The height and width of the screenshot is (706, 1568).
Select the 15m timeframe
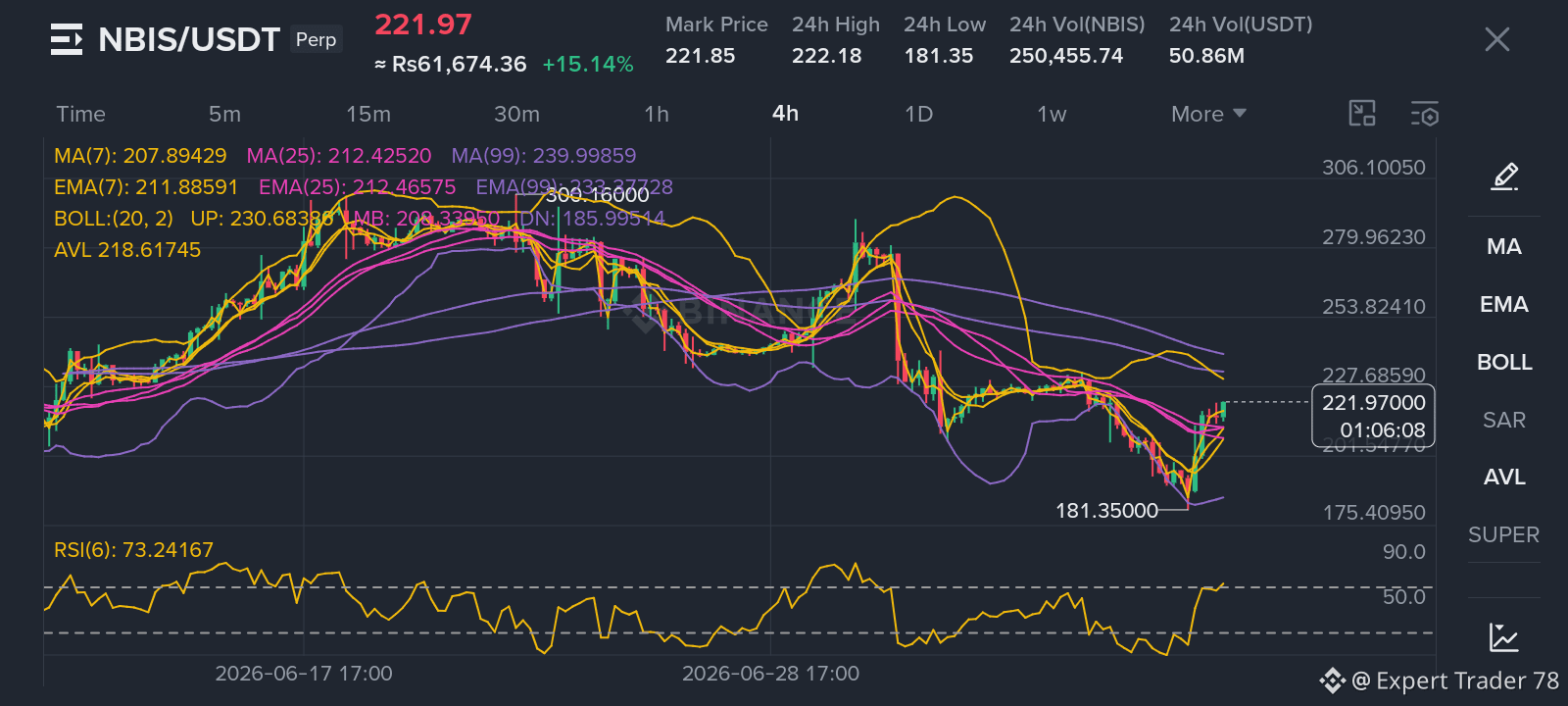click(368, 114)
